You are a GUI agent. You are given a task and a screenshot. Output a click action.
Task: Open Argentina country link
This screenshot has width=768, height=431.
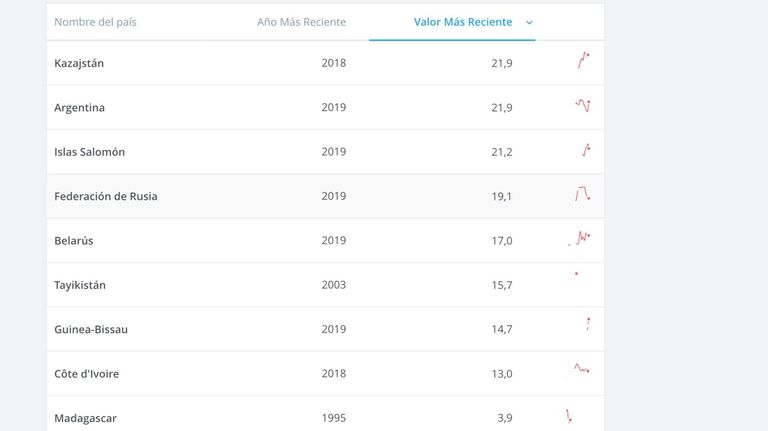coord(79,108)
